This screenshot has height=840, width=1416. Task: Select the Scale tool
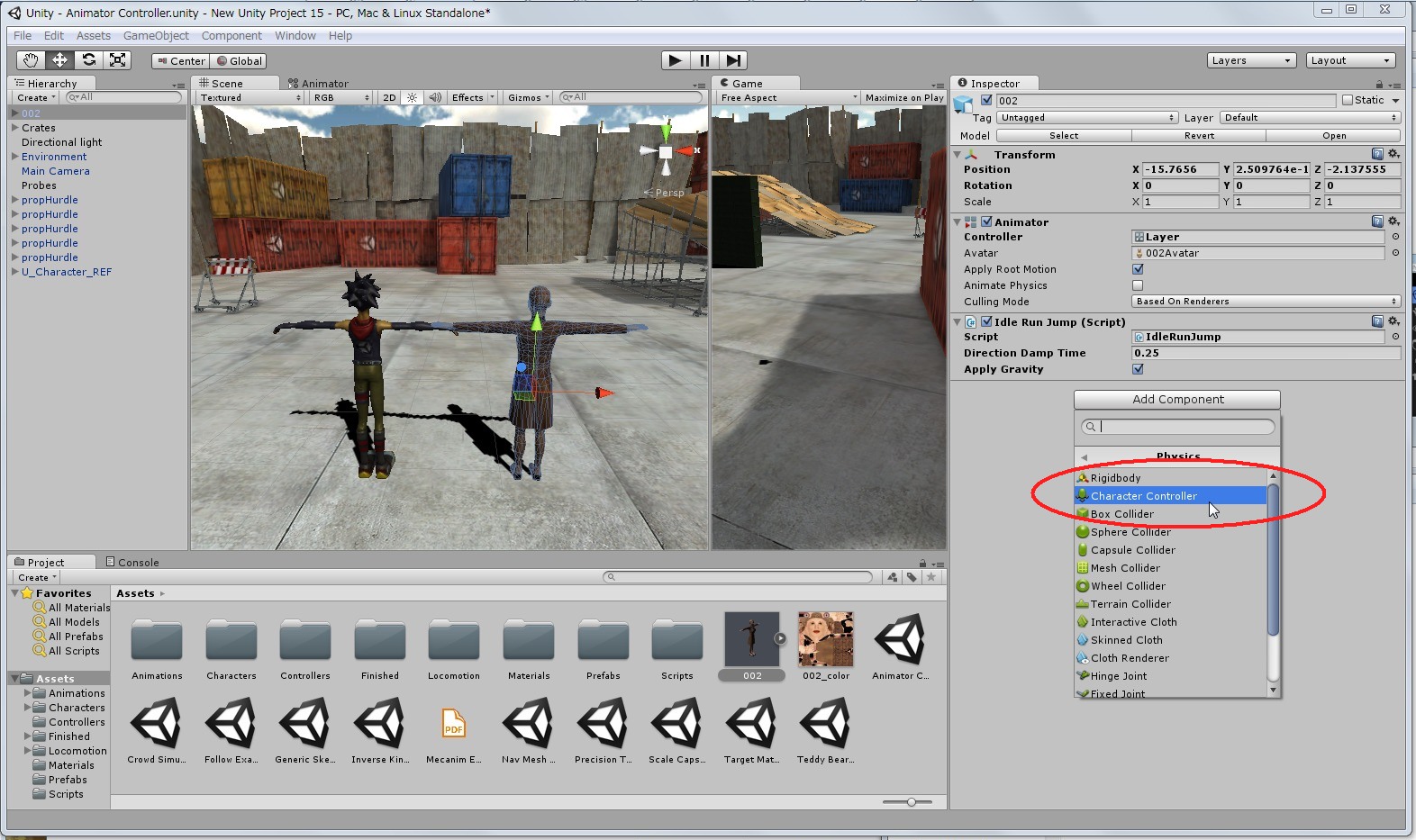117,60
